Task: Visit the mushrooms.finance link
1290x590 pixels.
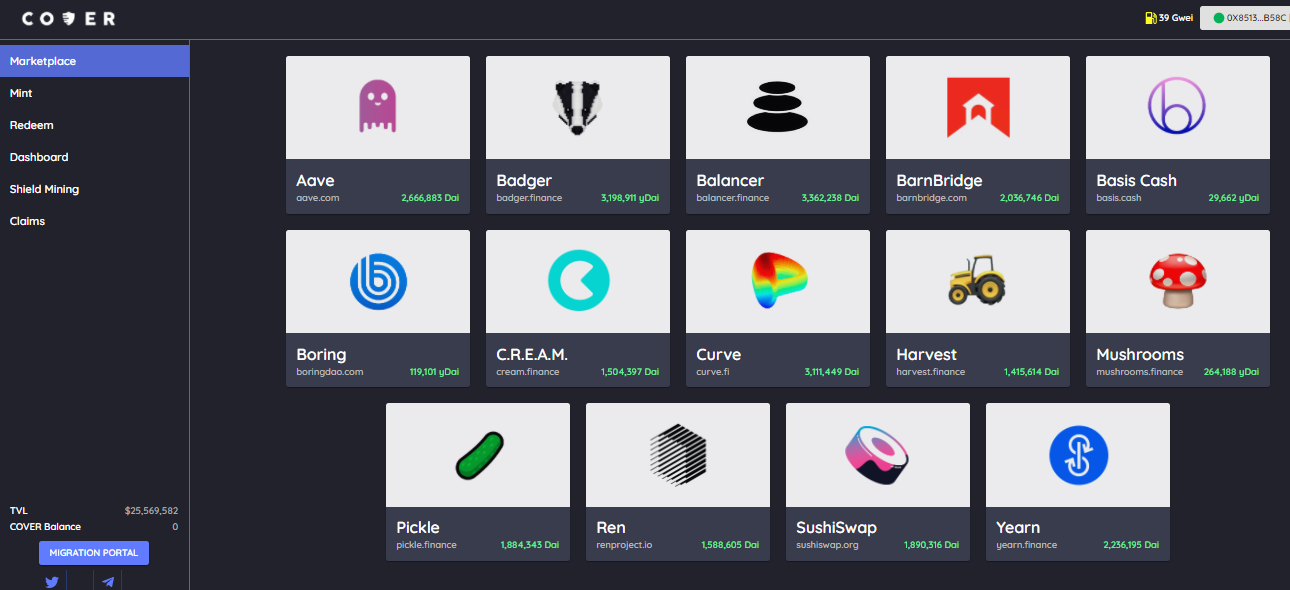Action: point(1139,372)
